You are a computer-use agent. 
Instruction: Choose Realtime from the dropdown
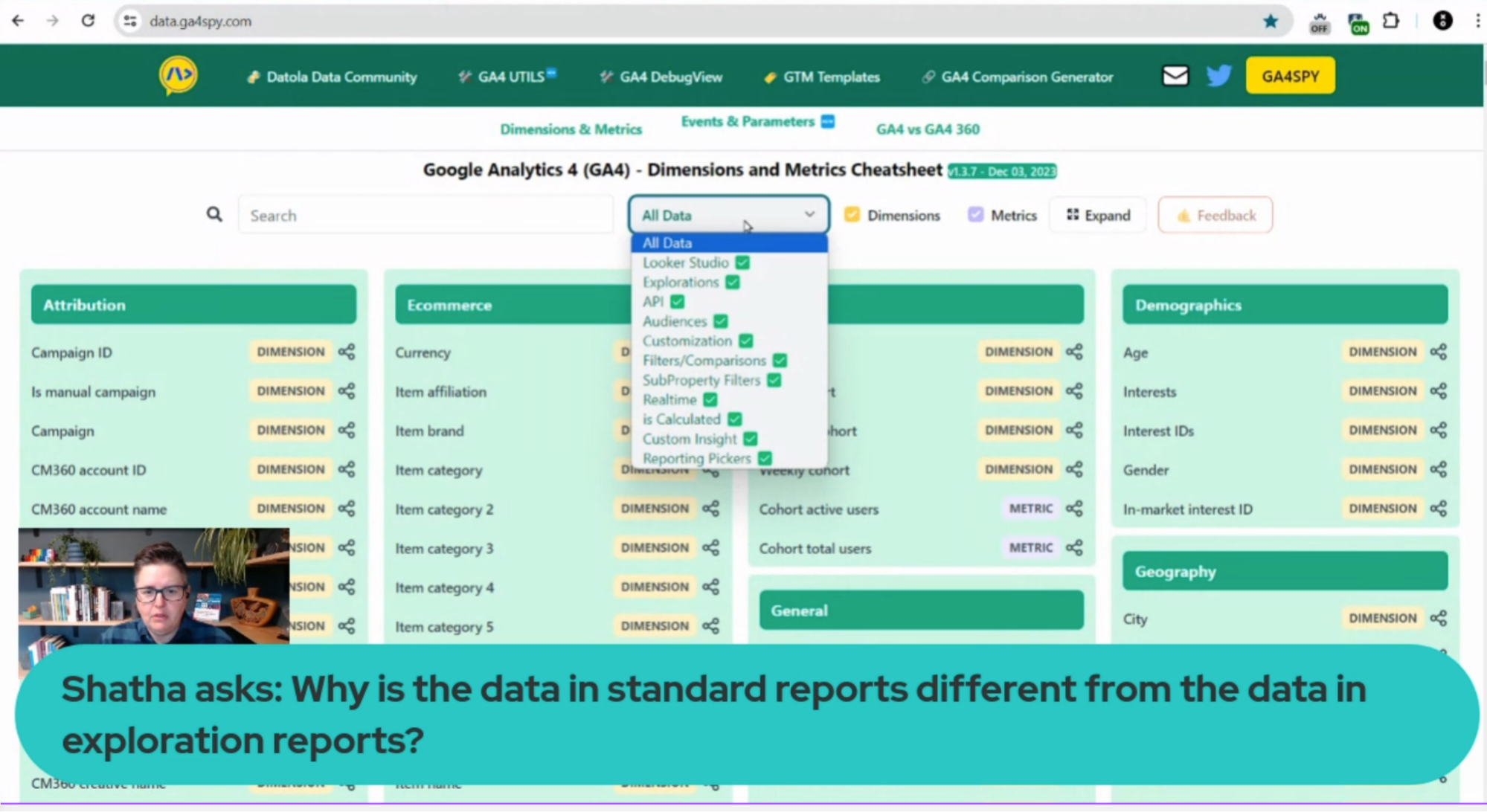coord(729,399)
